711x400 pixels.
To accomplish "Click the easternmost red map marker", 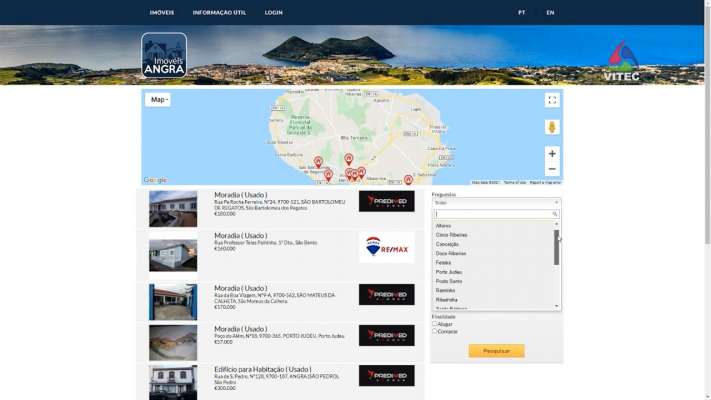I will (408, 179).
